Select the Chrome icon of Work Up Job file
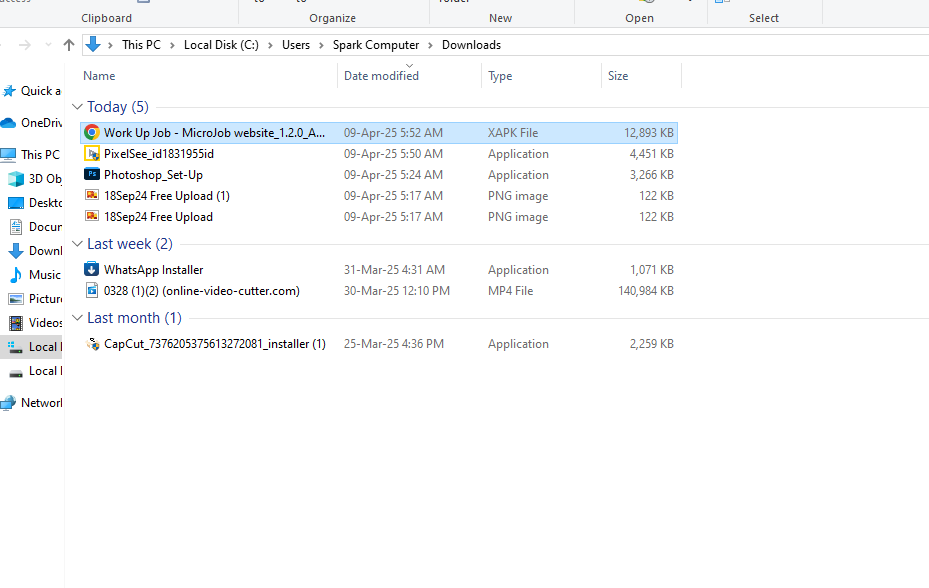This screenshot has height=588, width=929. [92, 132]
